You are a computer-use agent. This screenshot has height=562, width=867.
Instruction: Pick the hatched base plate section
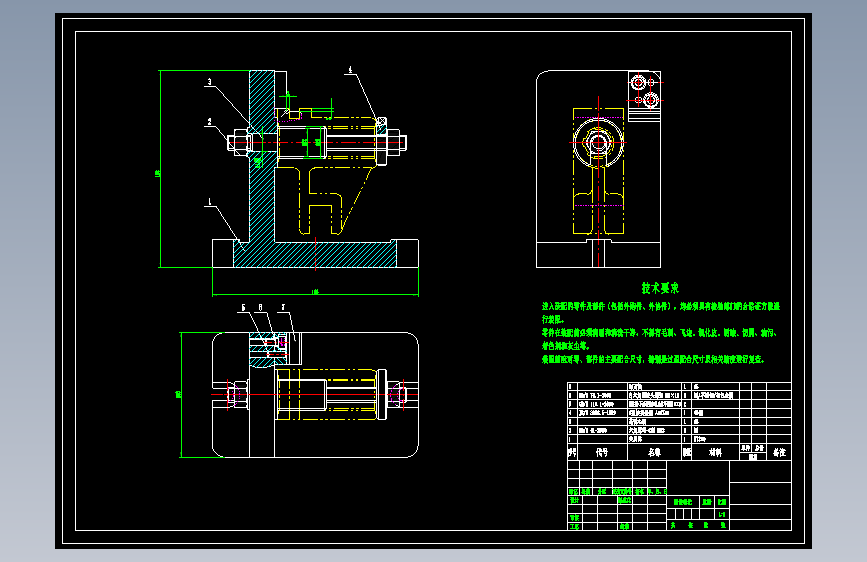pyautogui.click(x=315, y=255)
